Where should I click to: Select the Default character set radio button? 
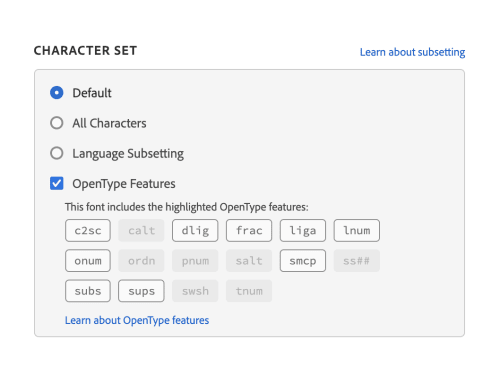57,93
